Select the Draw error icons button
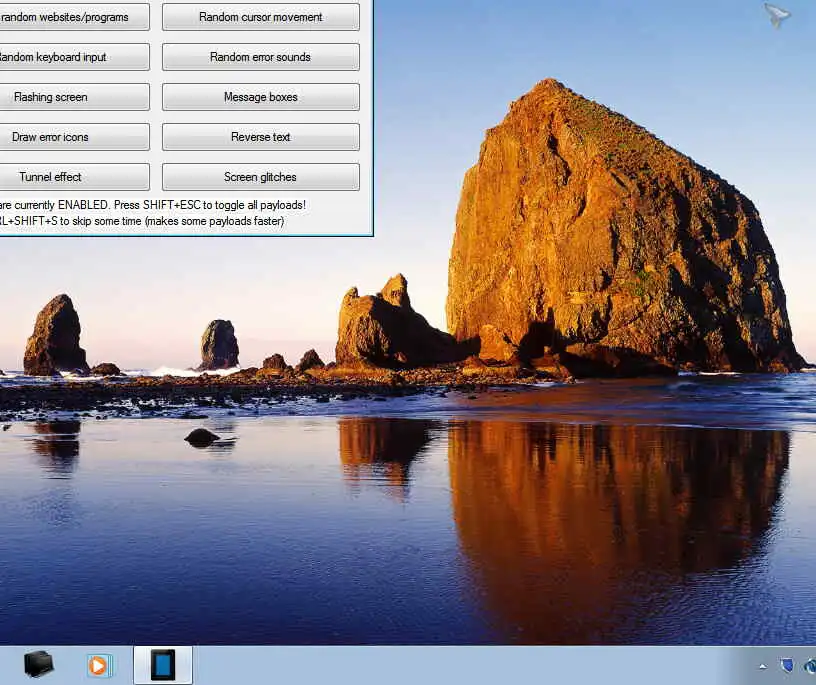816x685 pixels. [74, 137]
